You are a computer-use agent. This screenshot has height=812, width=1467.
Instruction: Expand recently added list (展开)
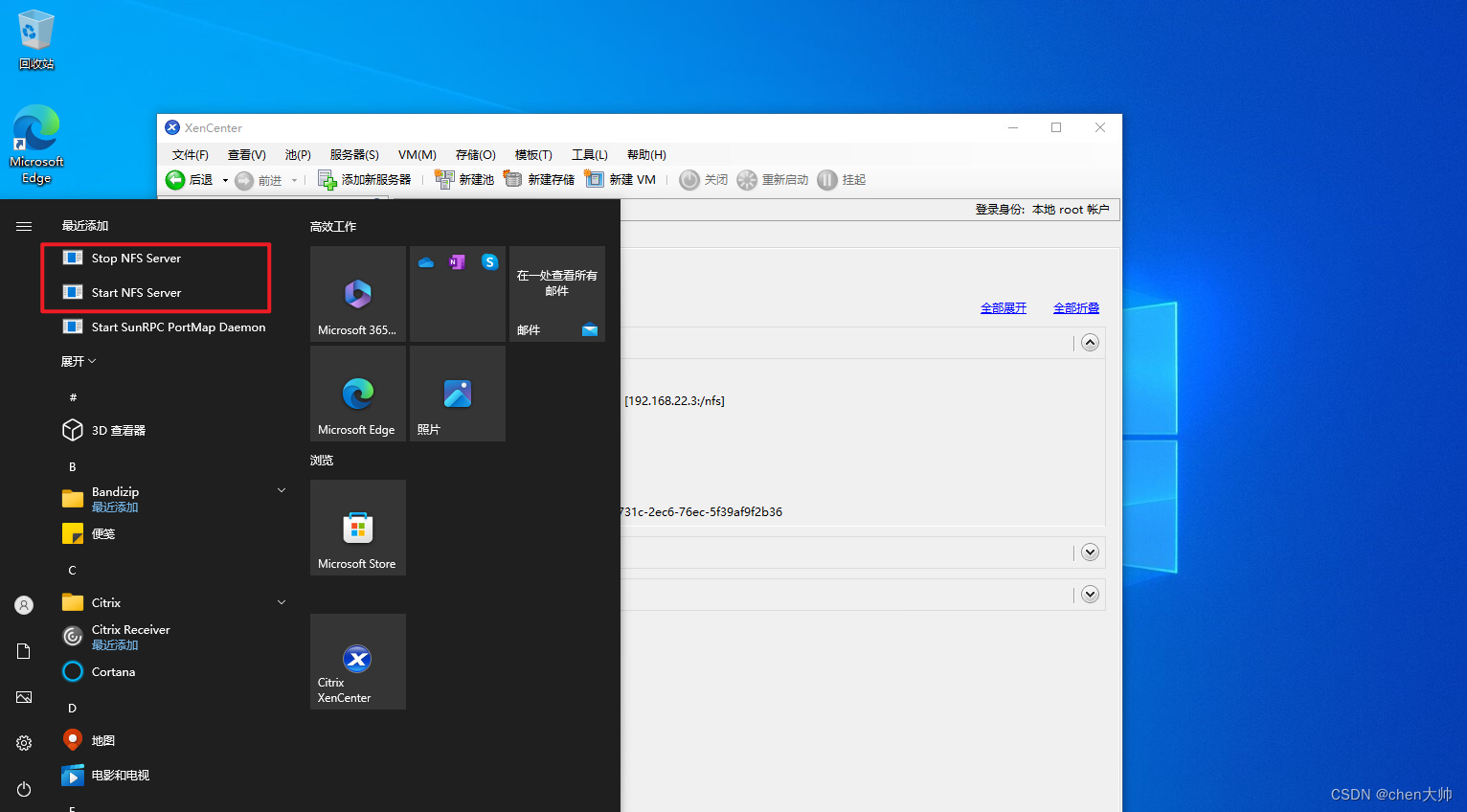tap(79, 362)
